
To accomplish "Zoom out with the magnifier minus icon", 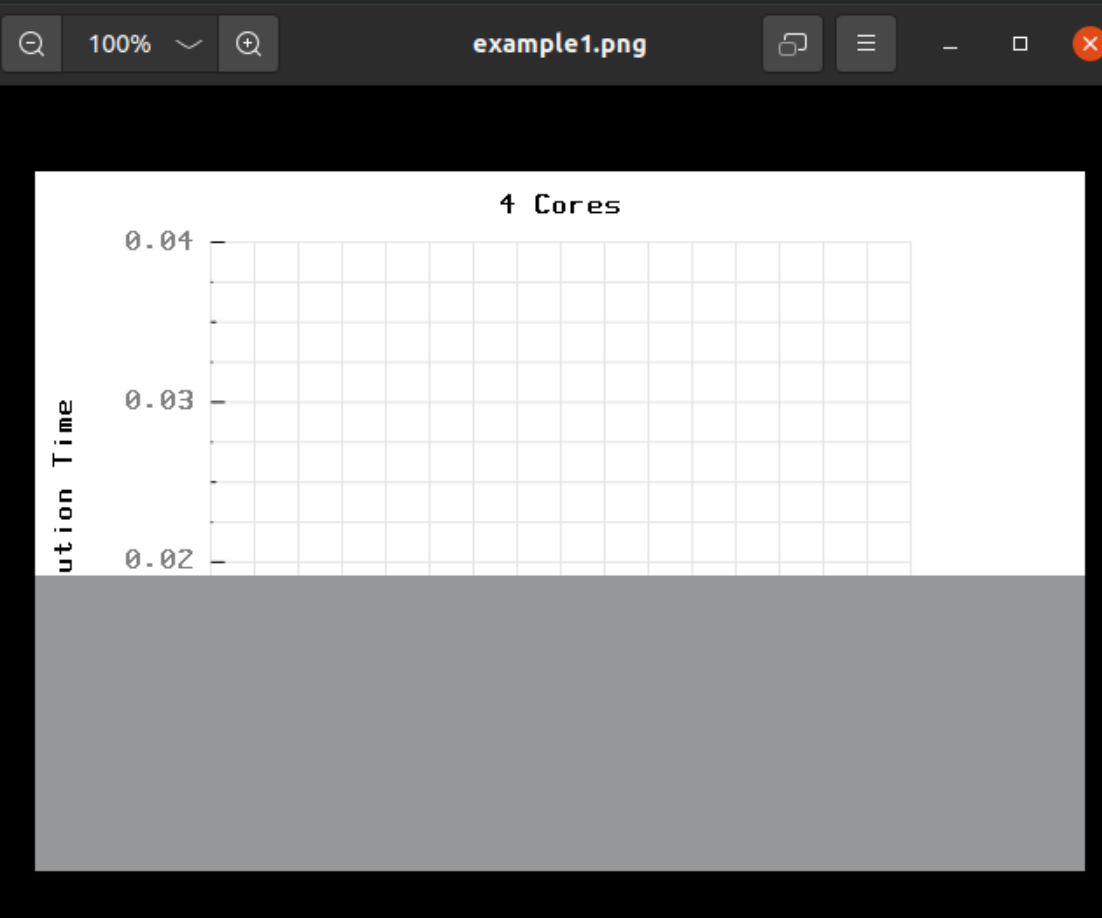I will click(32, 44).
